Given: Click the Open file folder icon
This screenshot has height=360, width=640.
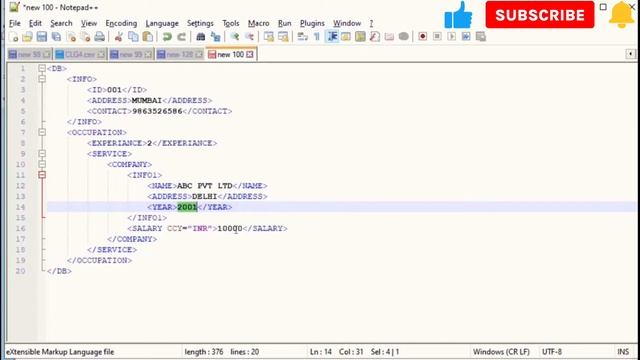Looking at the screenshot, I should (27, 37).
